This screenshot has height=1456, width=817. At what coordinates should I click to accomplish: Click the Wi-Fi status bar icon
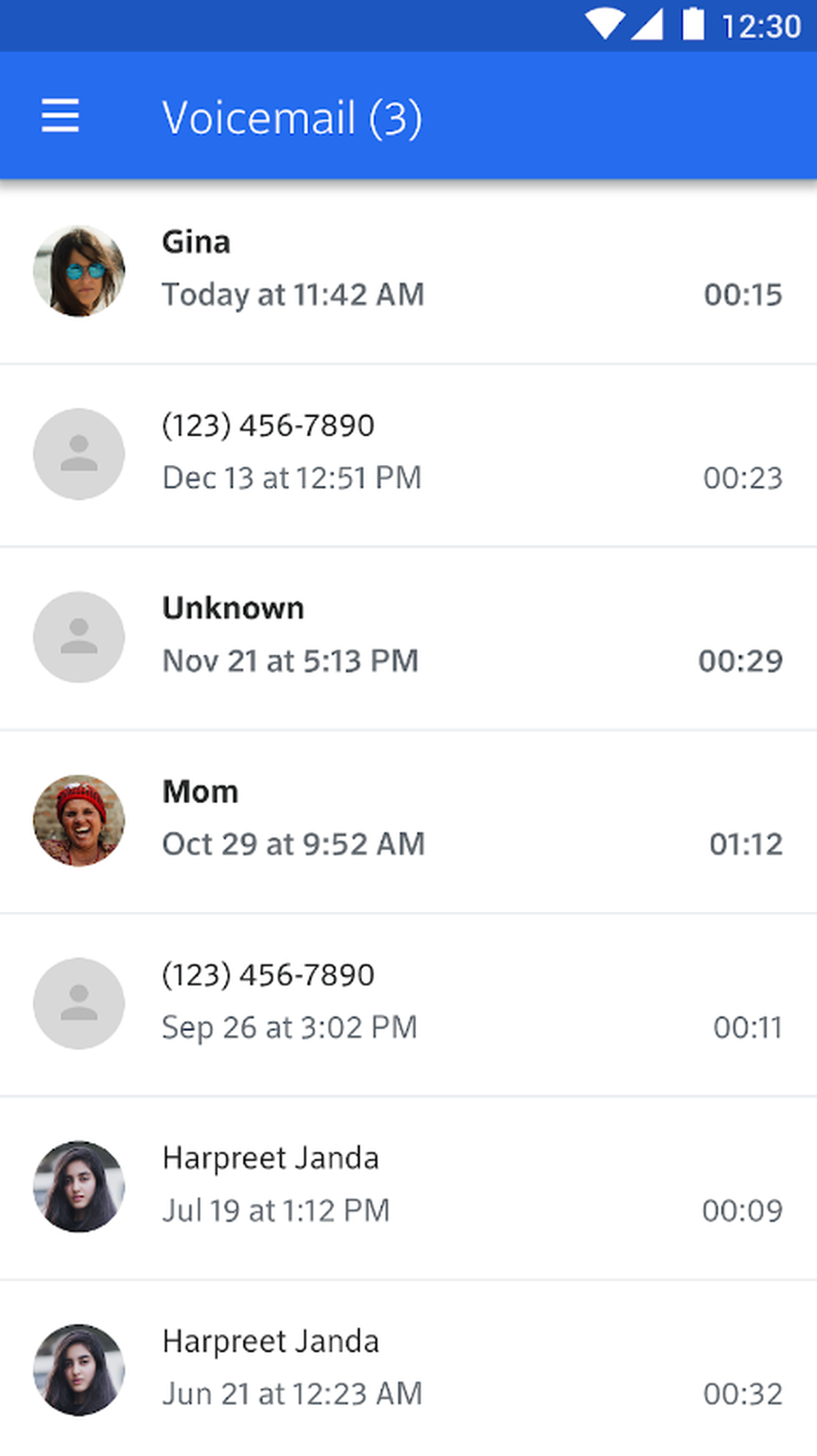coord(604,25)
